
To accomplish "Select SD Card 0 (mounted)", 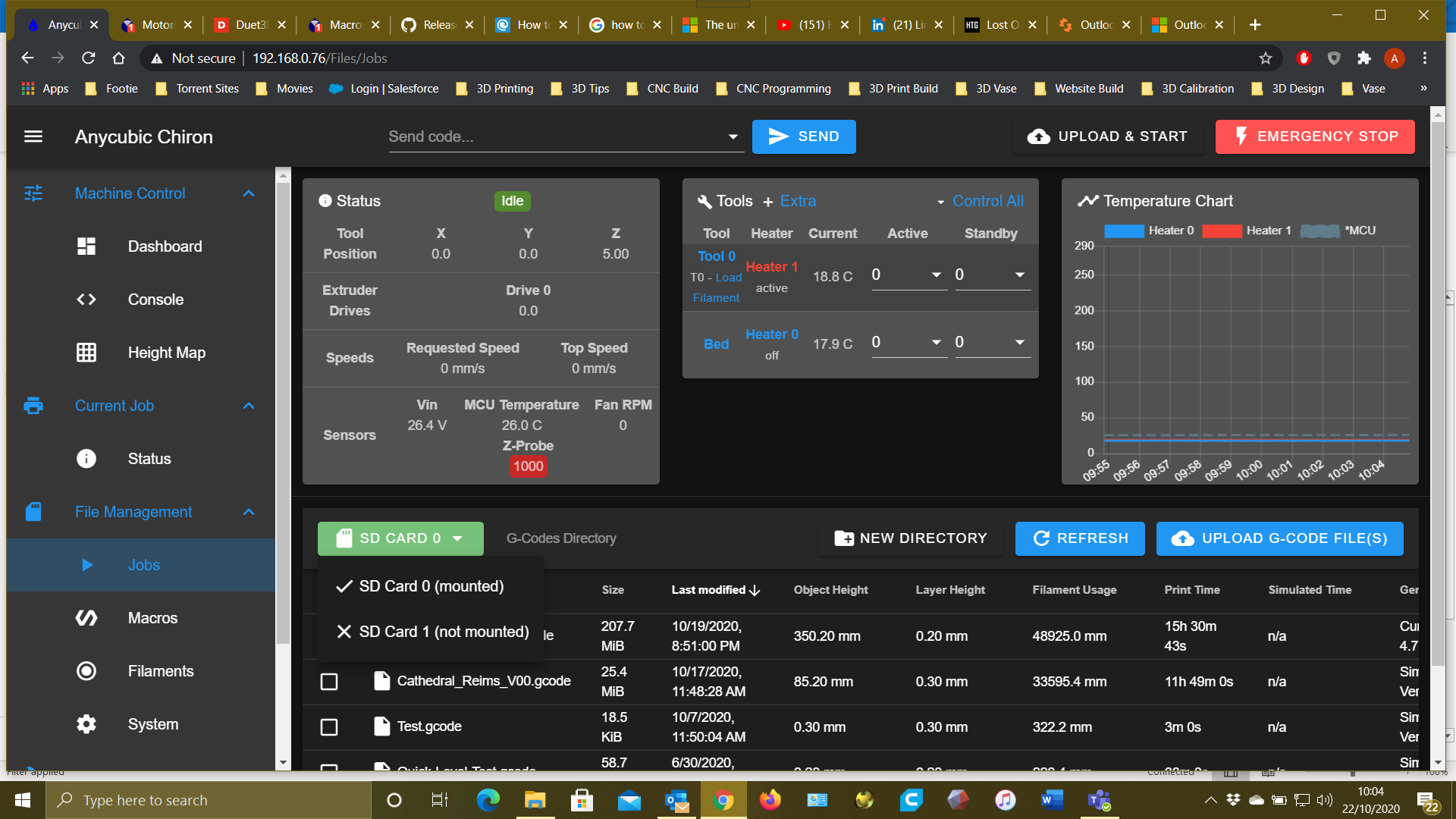I will (431, 586).
